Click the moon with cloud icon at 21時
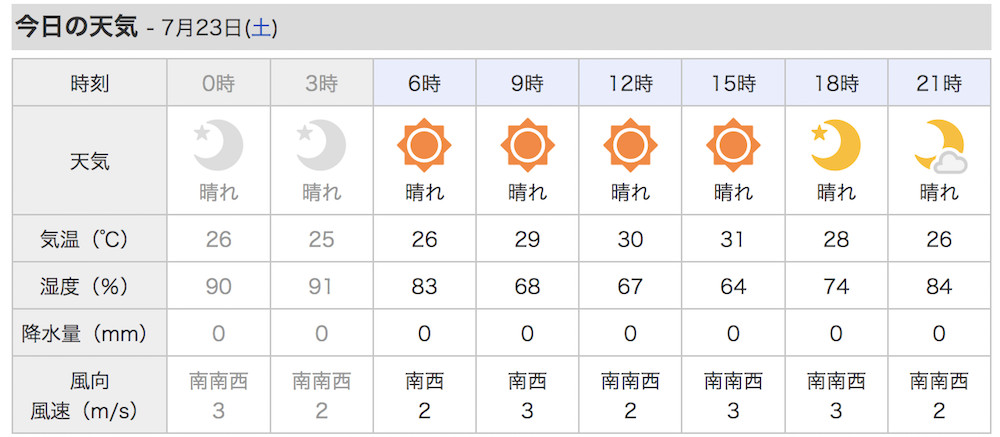Viewport: 1000px width, 437px height. click(x=939, y=147)
